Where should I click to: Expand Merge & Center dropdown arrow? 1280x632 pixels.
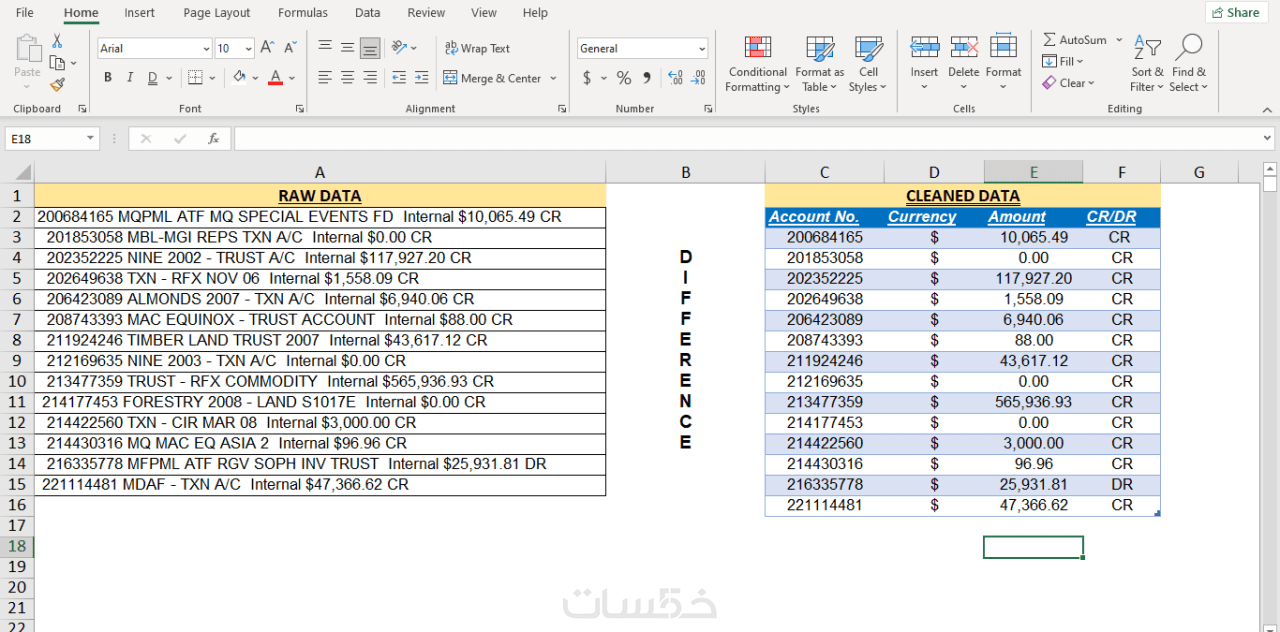click(552, 78)
